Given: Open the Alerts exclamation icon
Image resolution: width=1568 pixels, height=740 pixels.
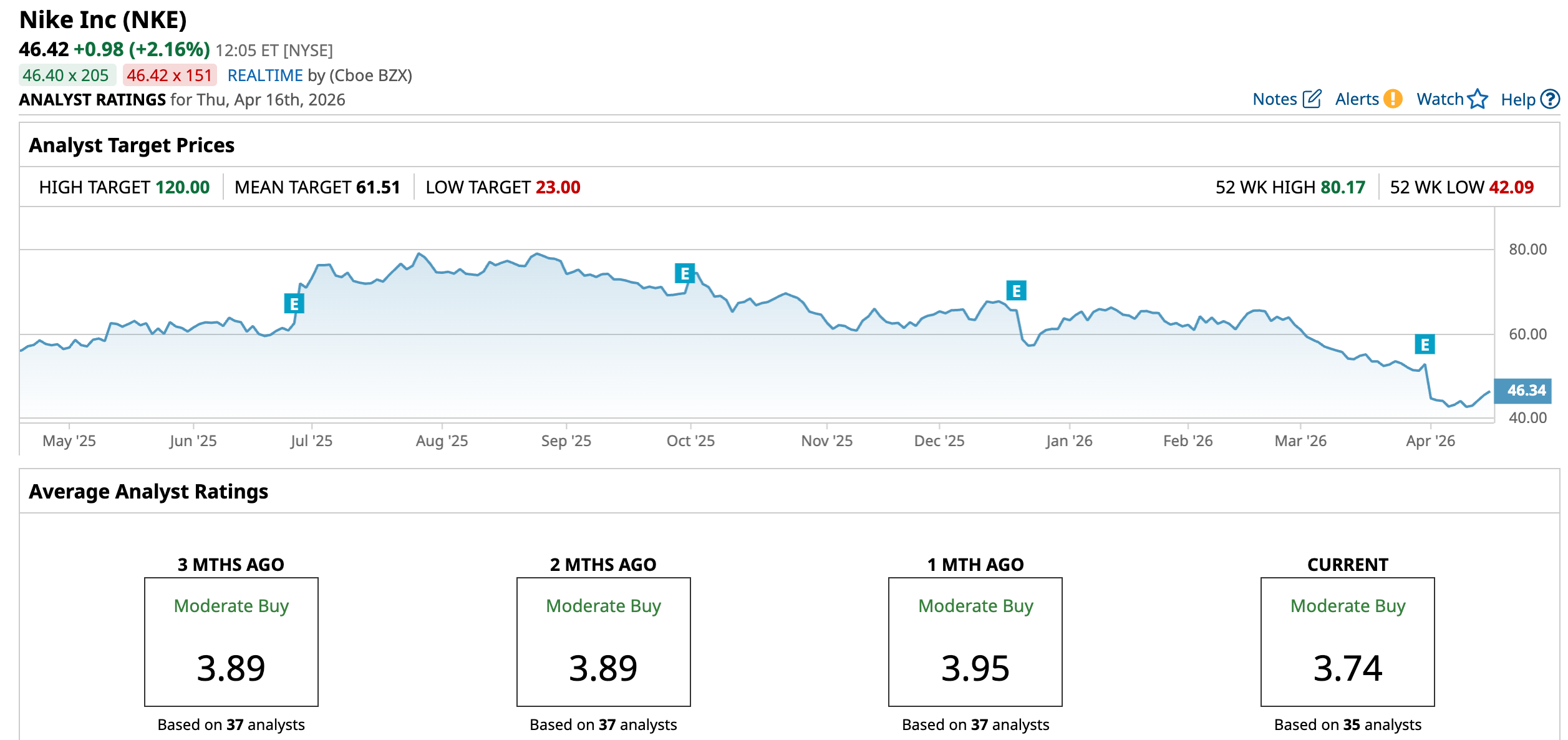Looking at the screenshot, I should click(x=1392, y=99).
